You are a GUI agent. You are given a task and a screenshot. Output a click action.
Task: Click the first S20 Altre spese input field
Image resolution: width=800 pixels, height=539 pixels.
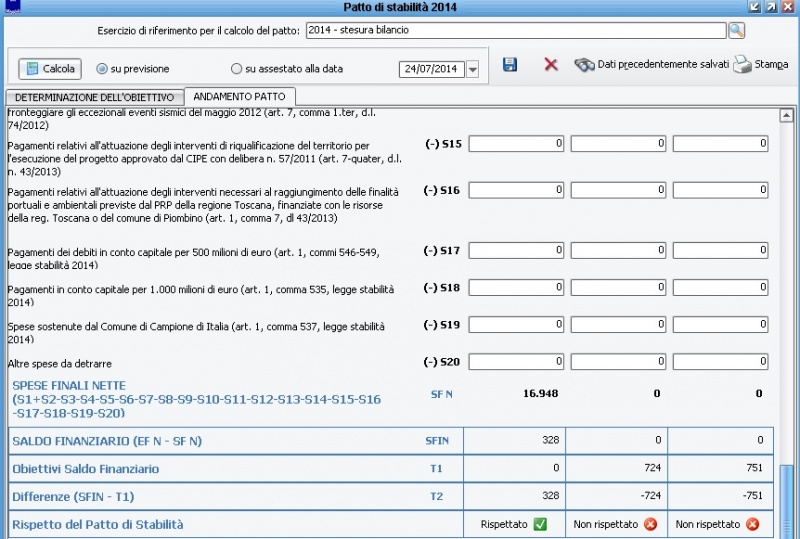click(516, 361)
